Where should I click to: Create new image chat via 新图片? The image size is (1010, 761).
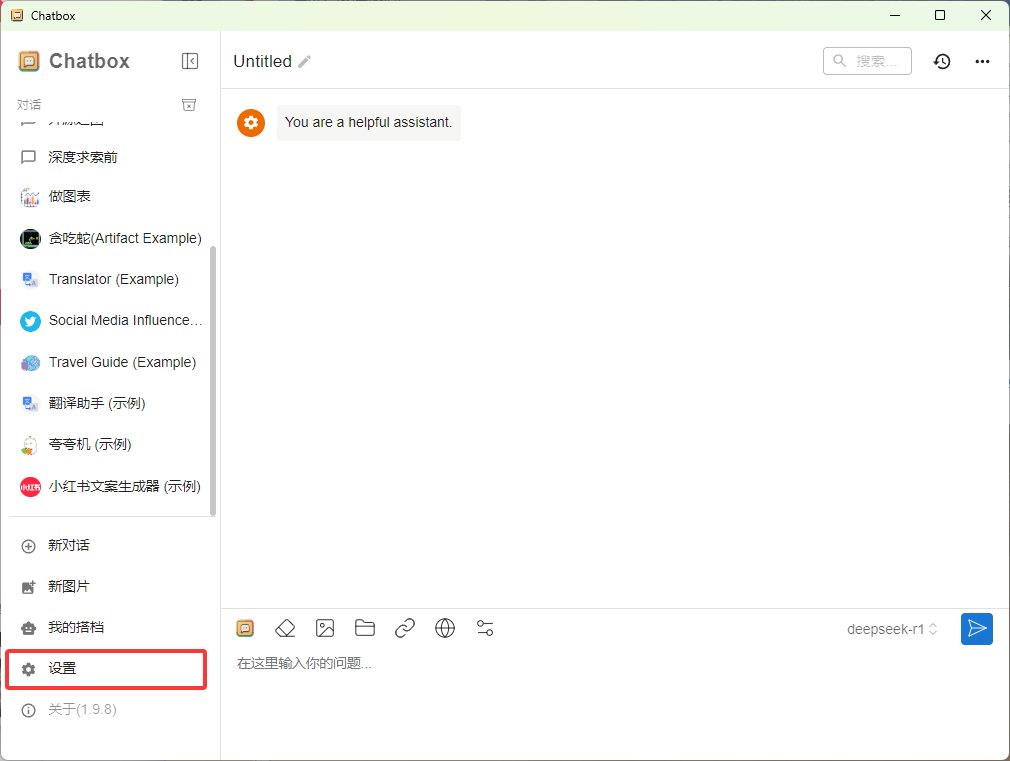[110, 587]
